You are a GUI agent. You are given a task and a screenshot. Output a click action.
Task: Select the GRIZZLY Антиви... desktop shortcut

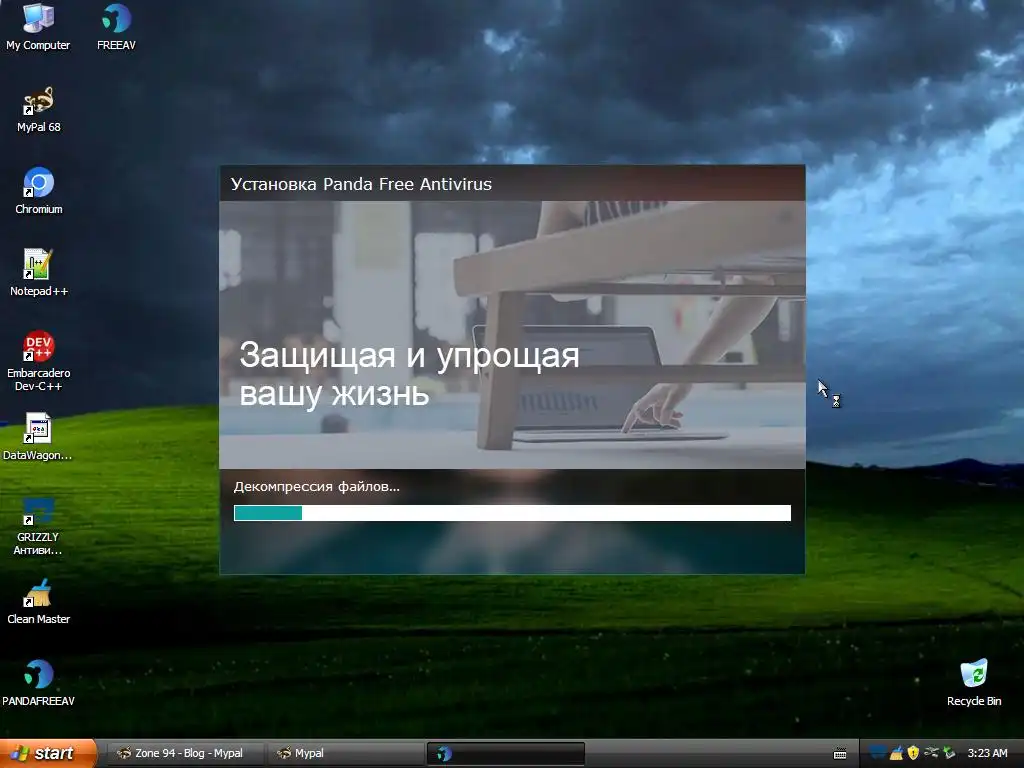(38, 526)
